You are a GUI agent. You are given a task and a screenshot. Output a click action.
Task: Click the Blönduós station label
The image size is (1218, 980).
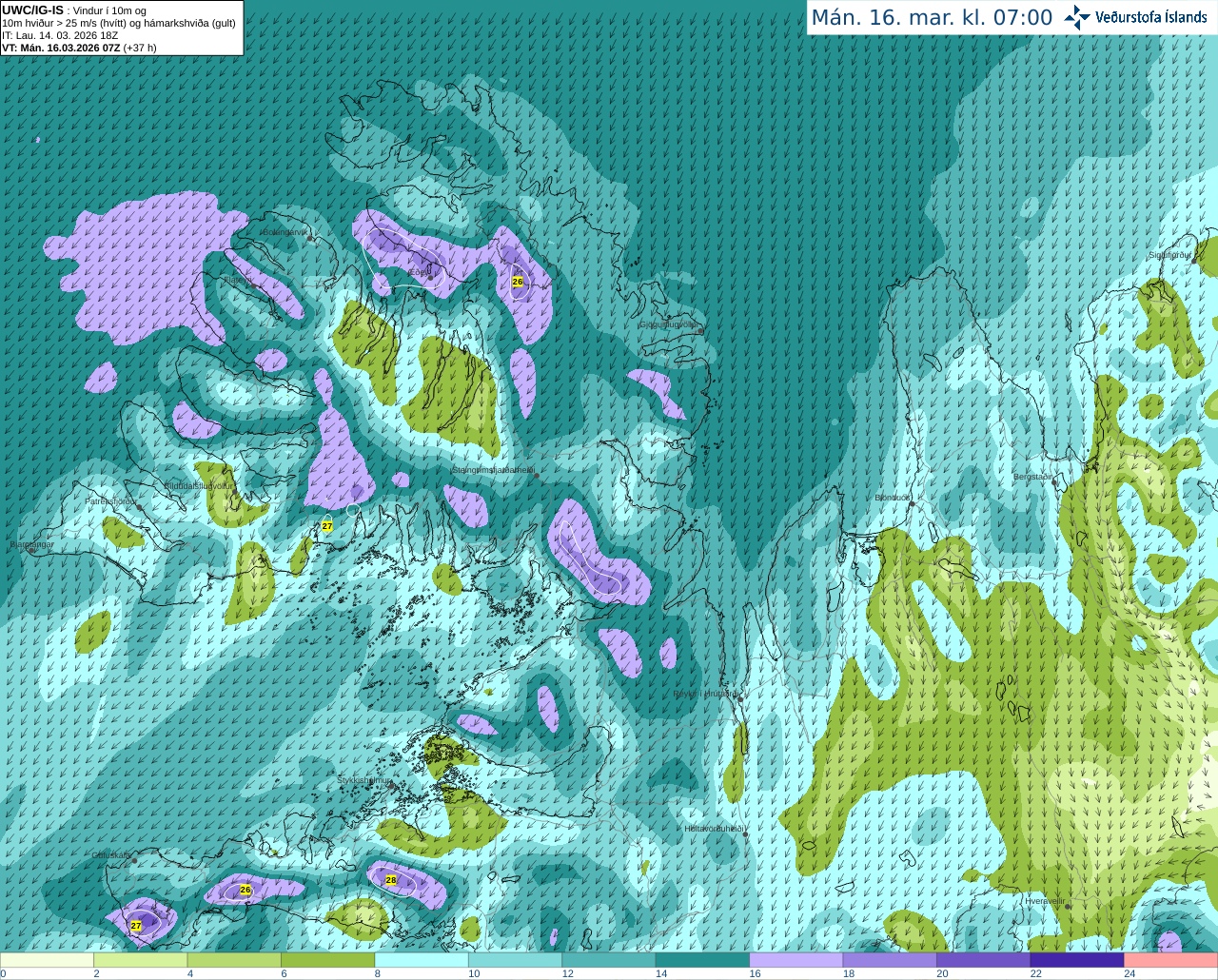click(x=892, y=498)
